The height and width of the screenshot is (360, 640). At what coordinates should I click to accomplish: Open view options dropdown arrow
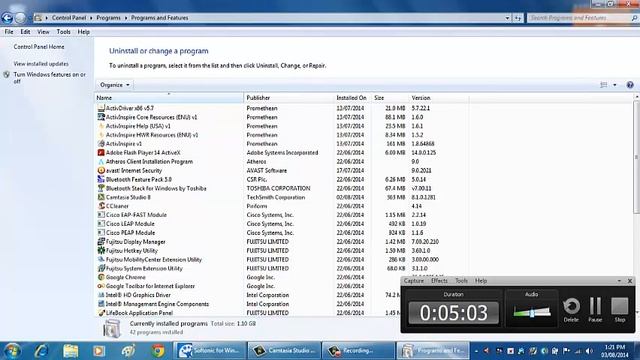[x=615, y=85]
